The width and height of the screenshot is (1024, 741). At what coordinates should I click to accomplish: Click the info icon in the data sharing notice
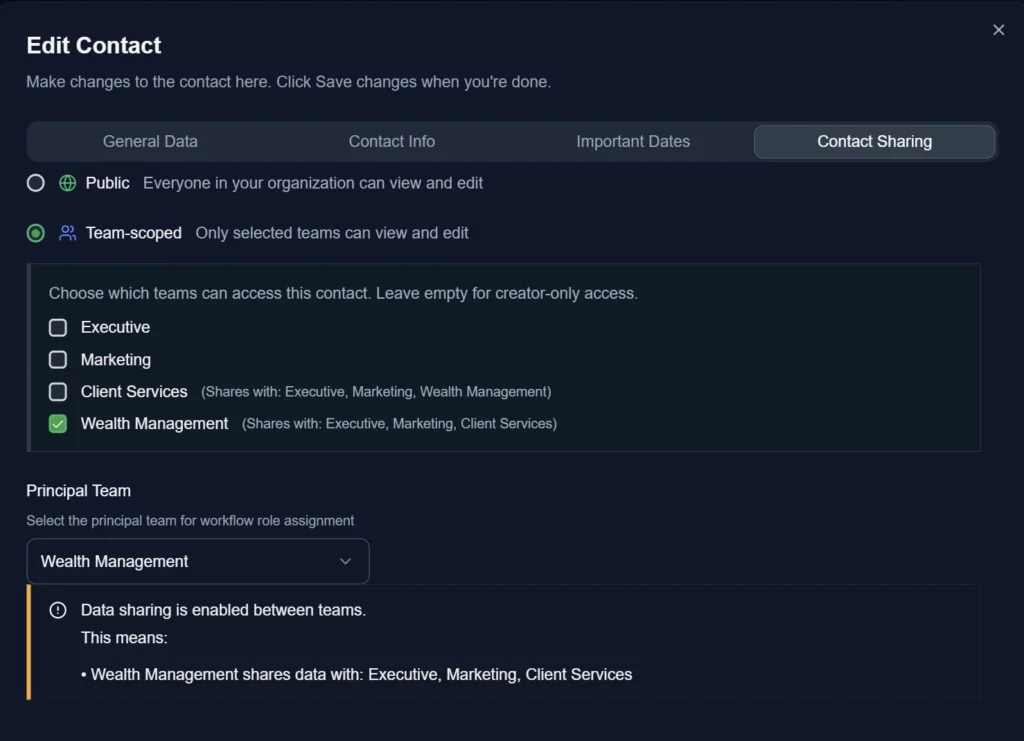click(57, 610)
